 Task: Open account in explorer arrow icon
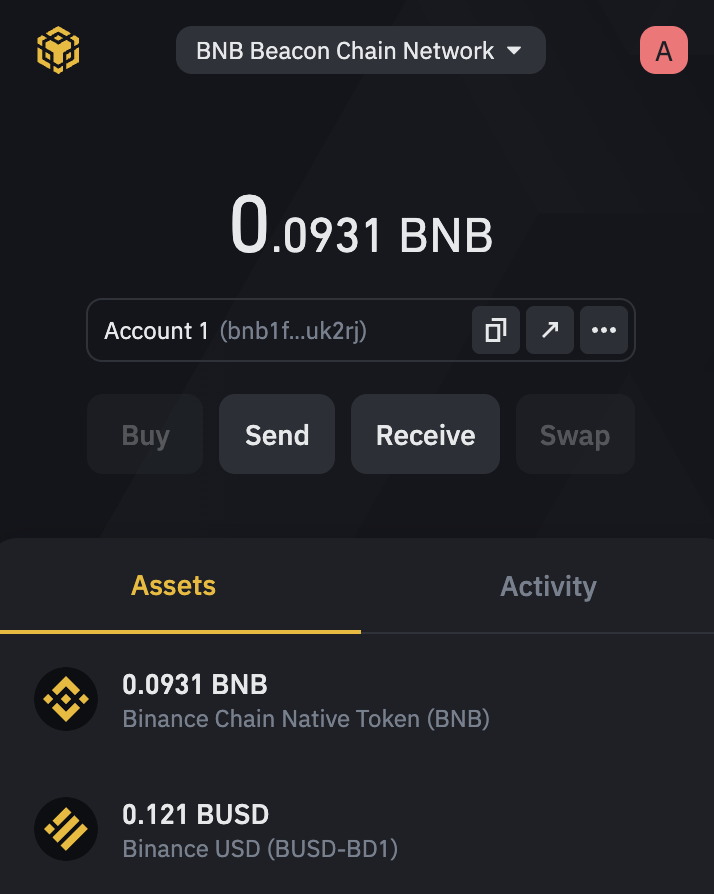(x=550, y=330)
